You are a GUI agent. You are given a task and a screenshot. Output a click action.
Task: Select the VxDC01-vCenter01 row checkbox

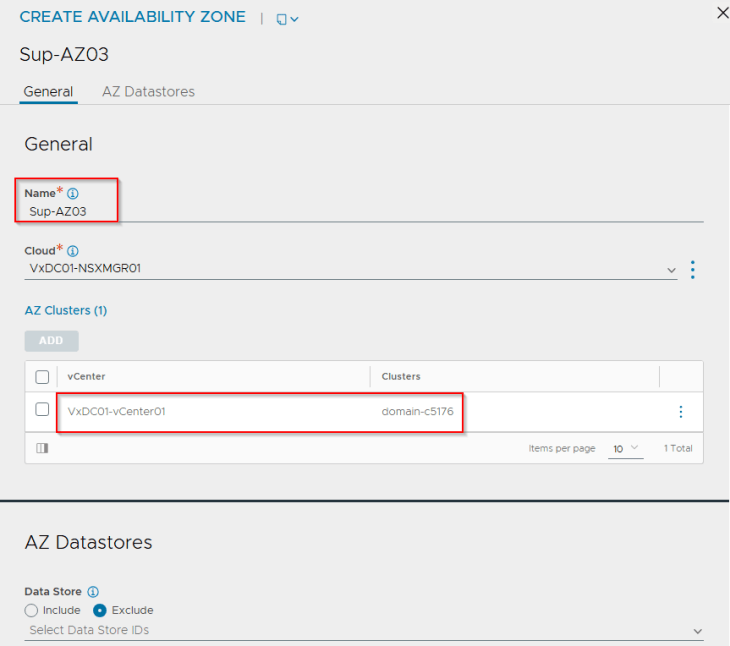click(42, 409)
